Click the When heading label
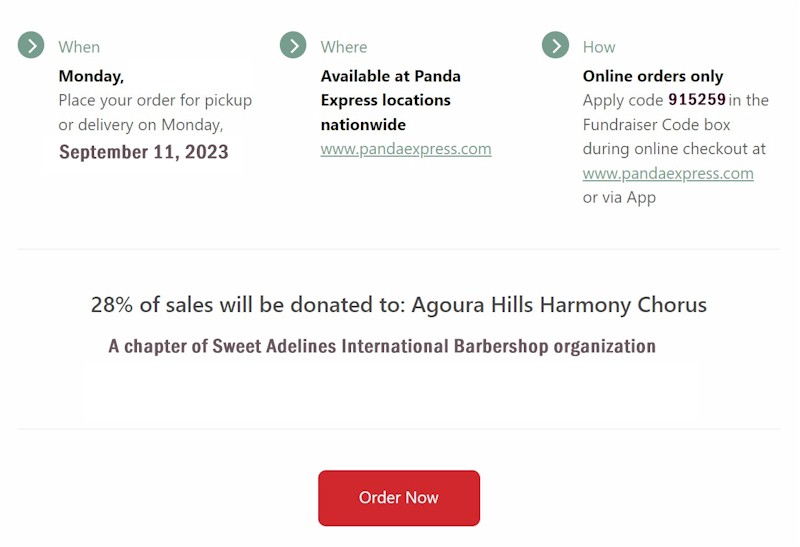Screen dimensions: 800x547 pos(79,47)
